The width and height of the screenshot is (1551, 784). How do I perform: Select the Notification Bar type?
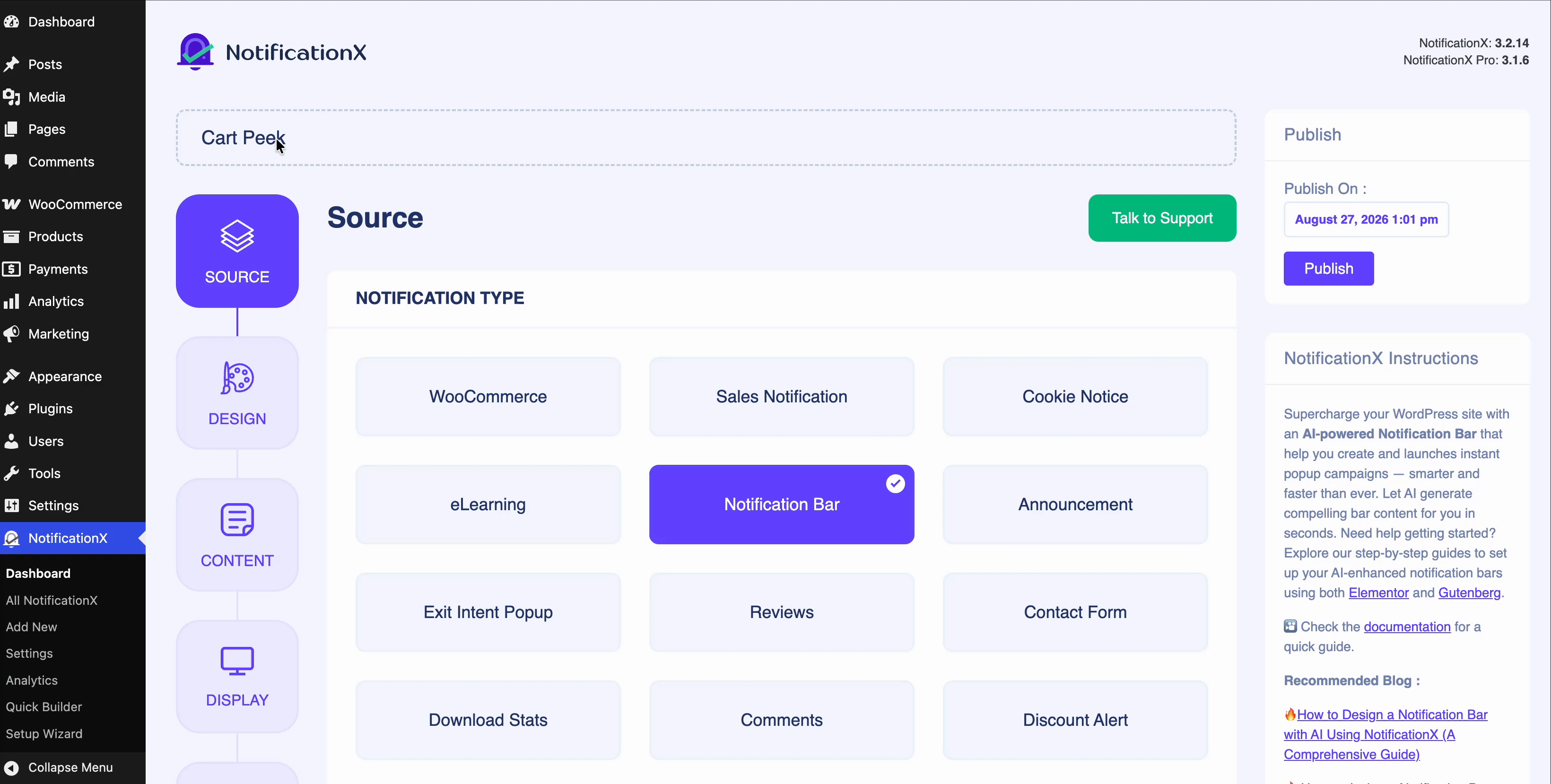(x=782, y=504)
